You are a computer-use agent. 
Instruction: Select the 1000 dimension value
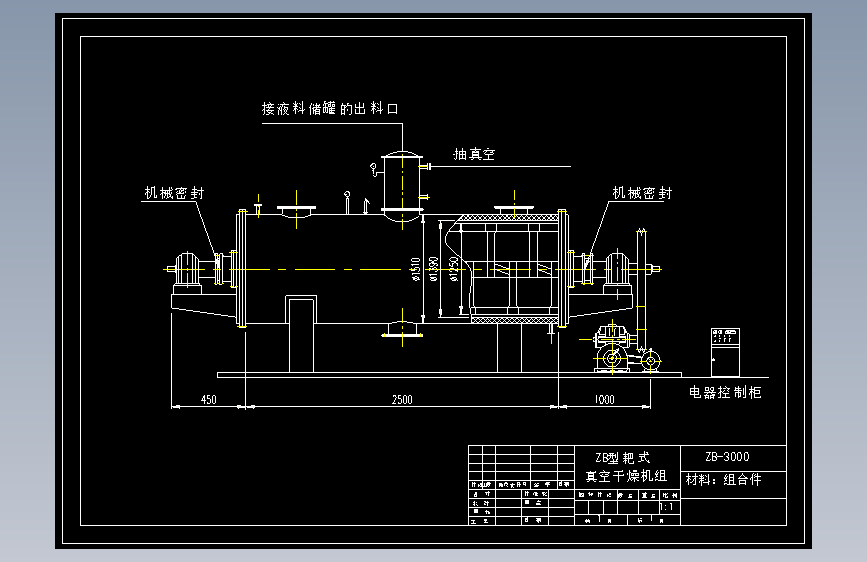tap(604, 399)
